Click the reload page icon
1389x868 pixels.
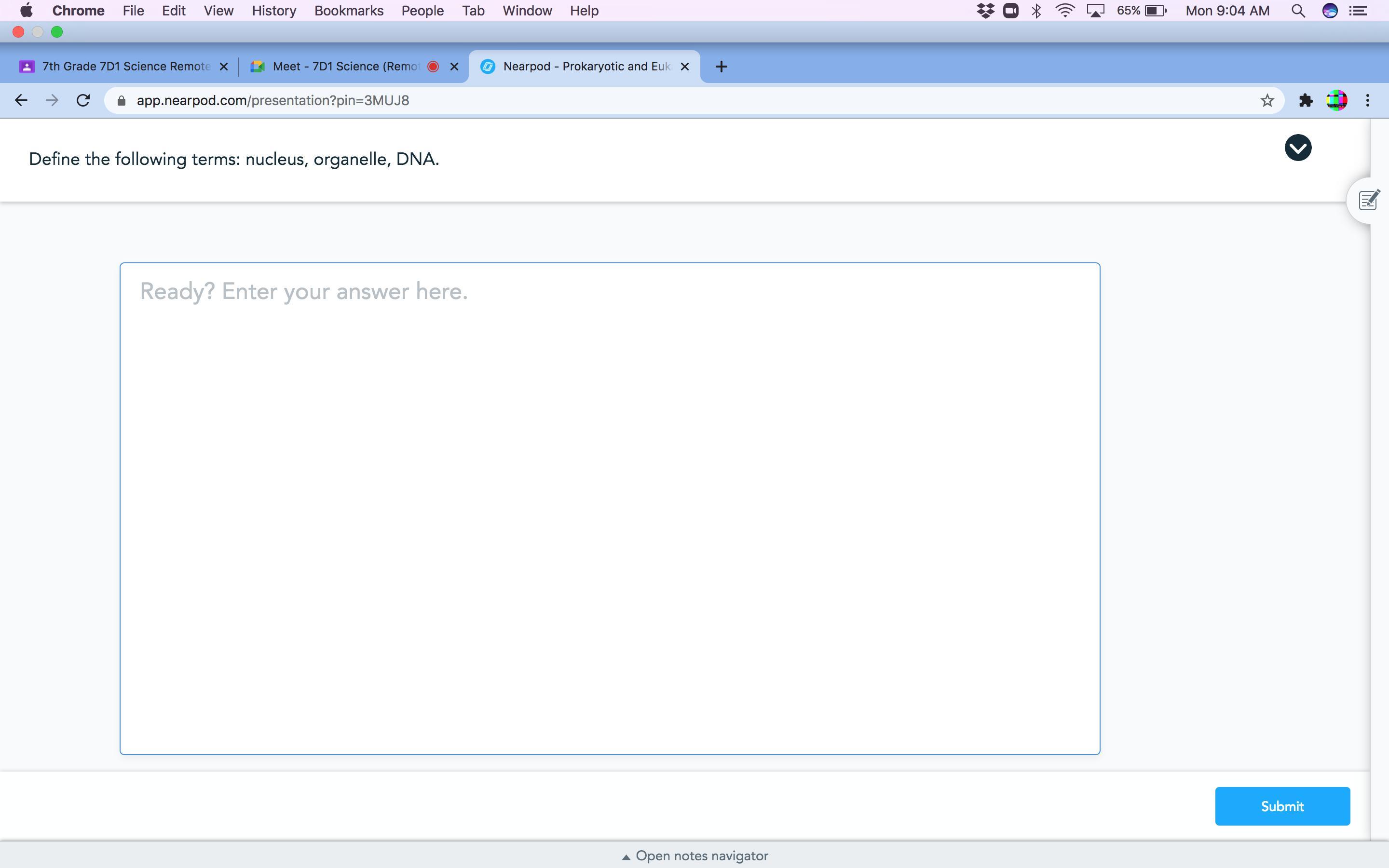point(83,100)
